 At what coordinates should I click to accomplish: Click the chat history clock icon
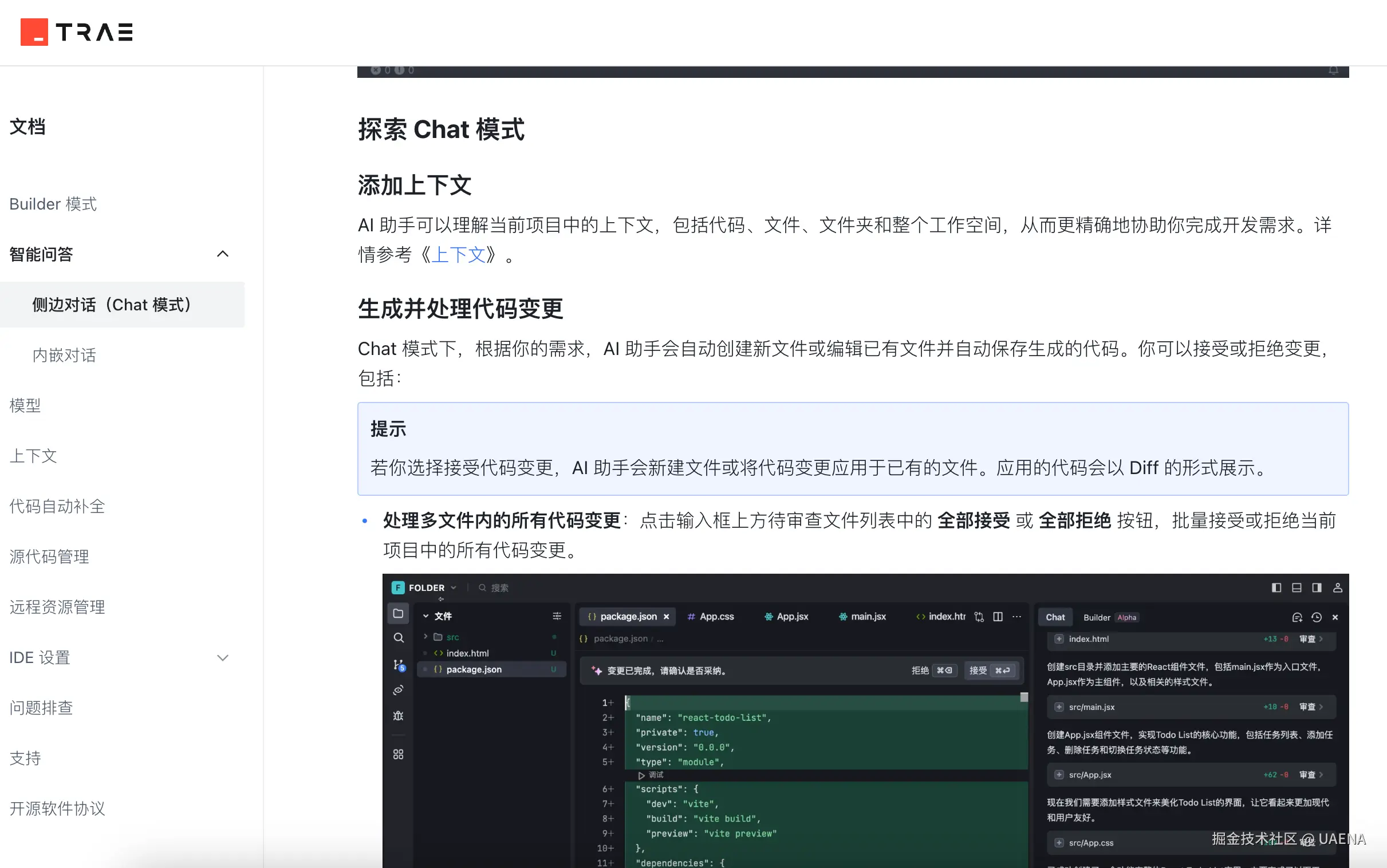(x=1317, y=617)
